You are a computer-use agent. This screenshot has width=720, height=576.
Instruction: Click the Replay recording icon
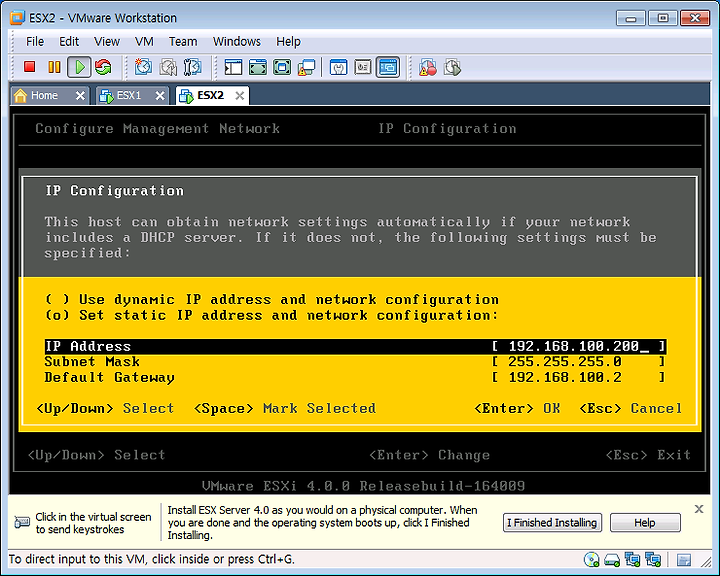coord(452,68)
